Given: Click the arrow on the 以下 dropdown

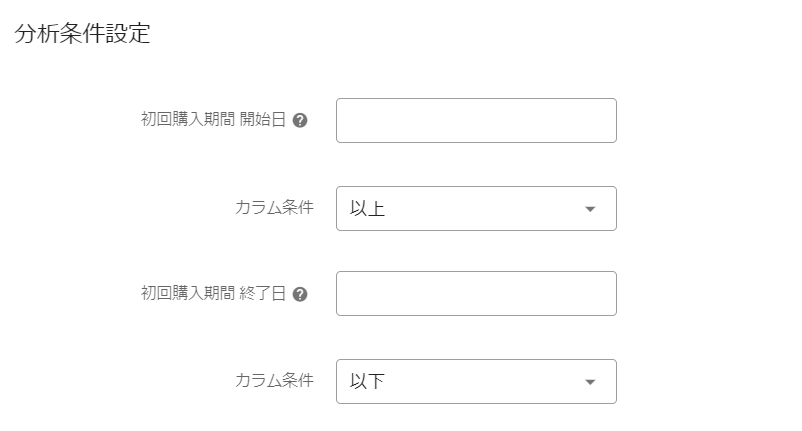Looking at the screenshot, I should pos(590,382).
